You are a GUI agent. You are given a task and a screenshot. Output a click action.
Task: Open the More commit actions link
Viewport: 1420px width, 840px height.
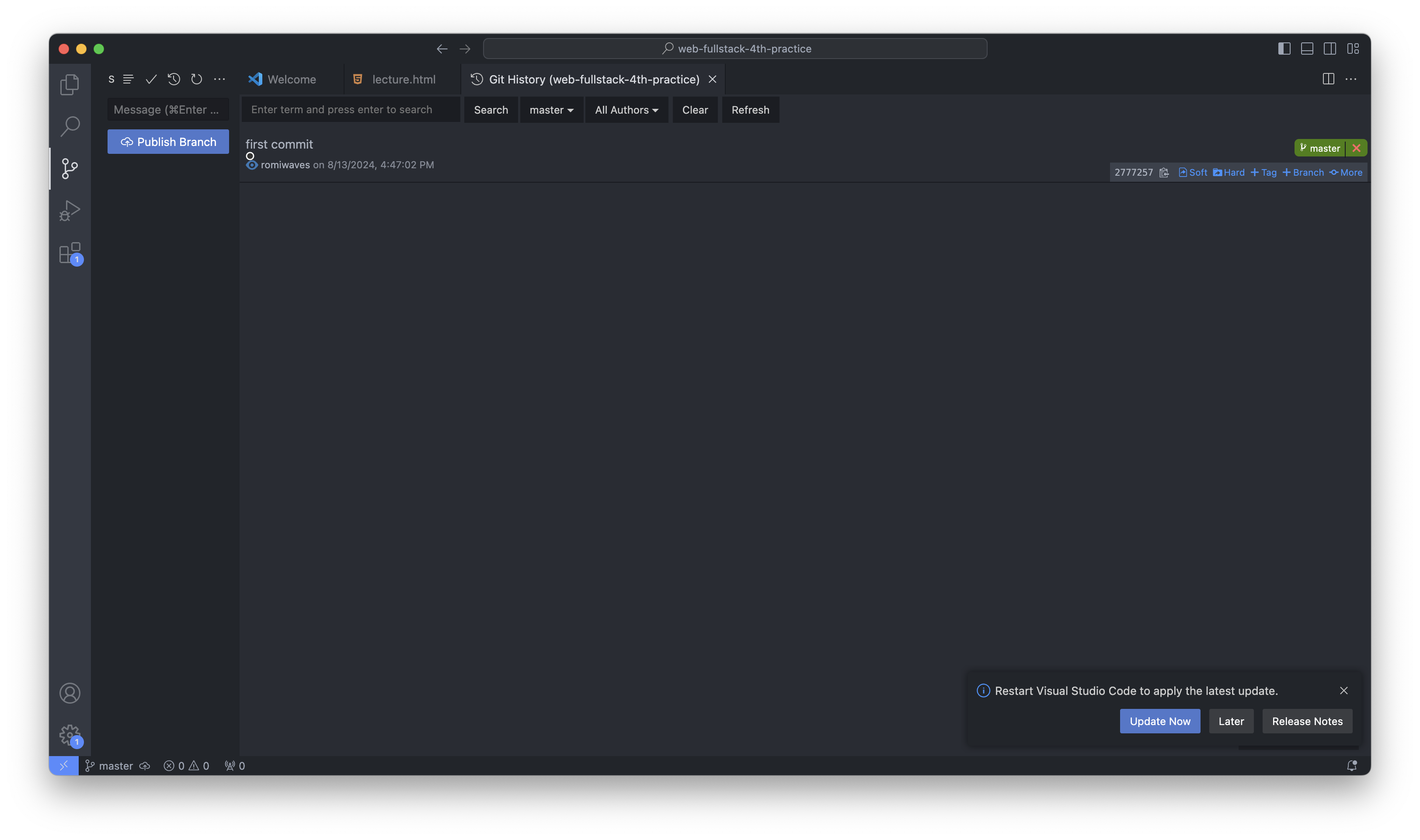pos(1346,173)
